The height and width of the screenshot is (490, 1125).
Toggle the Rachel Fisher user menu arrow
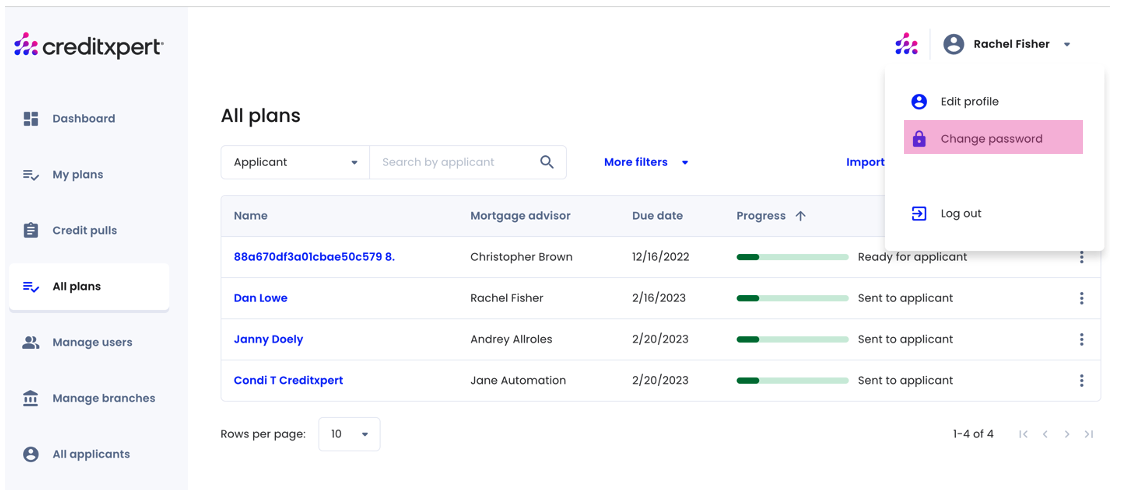[1067, 44]
